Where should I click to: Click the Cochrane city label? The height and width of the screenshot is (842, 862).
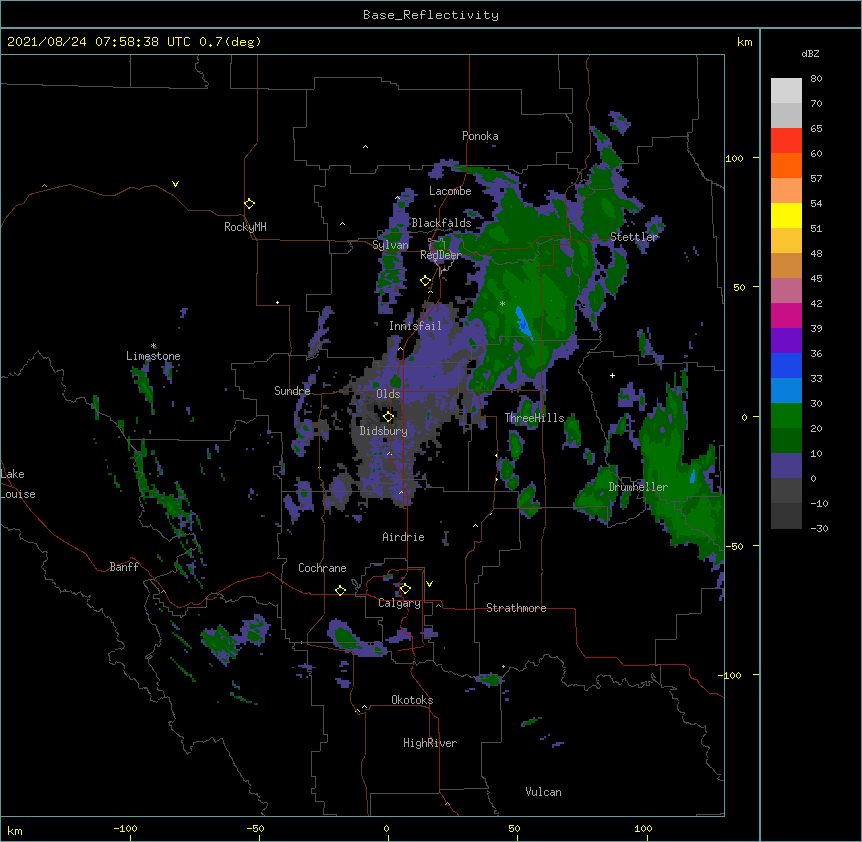pos(322,568)
